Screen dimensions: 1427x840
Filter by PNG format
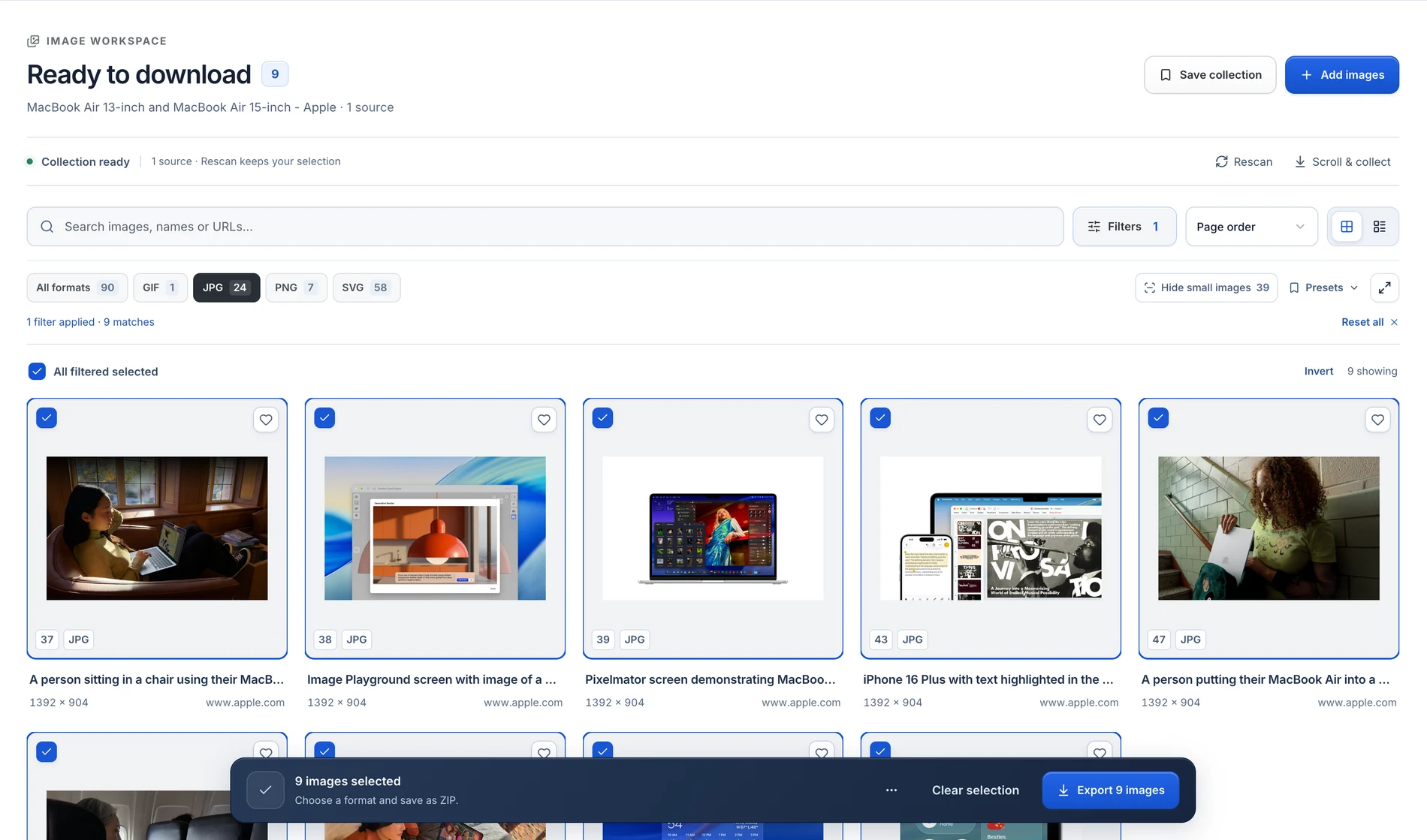coord(296,288)
